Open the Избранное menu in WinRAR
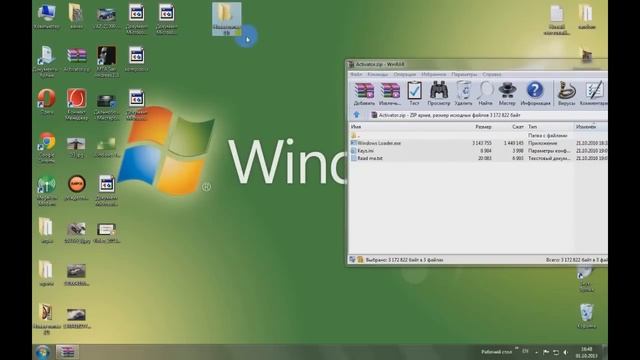 tap(433, 74)
